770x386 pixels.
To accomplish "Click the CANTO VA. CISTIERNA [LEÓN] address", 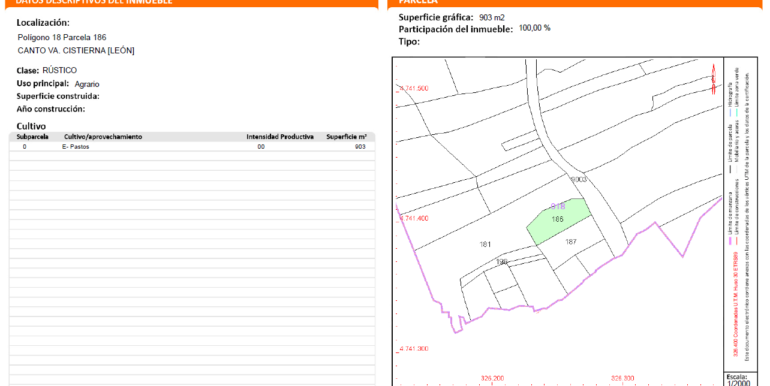I will [76, 51].
